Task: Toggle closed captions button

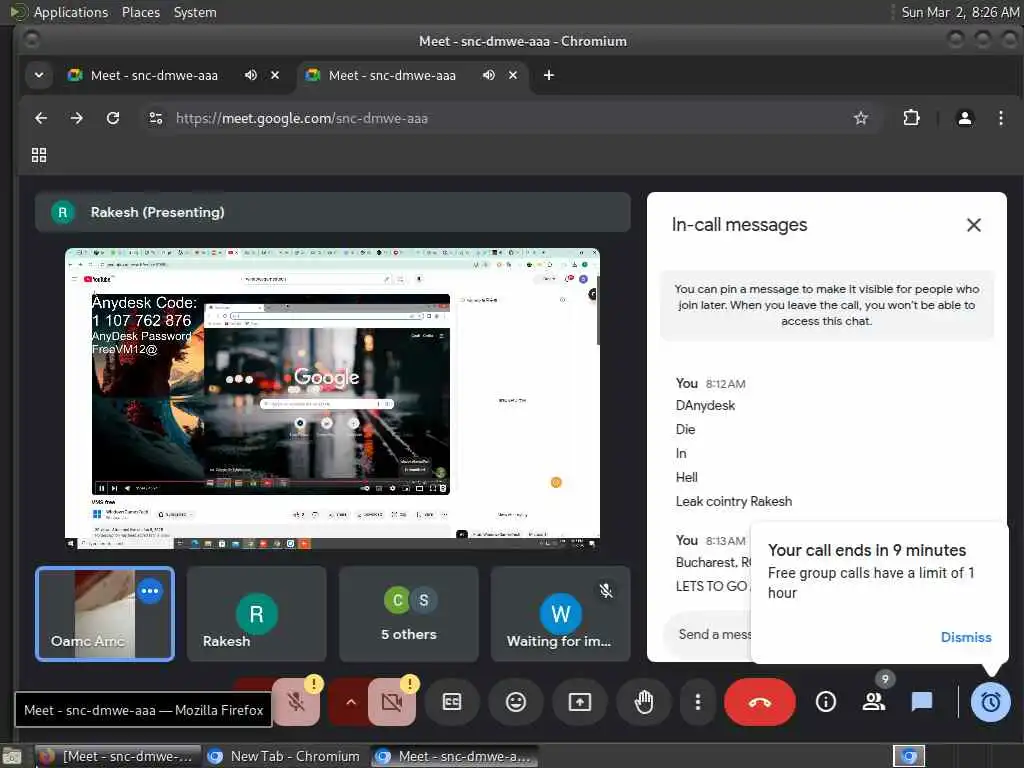Action: pos(452,702)
